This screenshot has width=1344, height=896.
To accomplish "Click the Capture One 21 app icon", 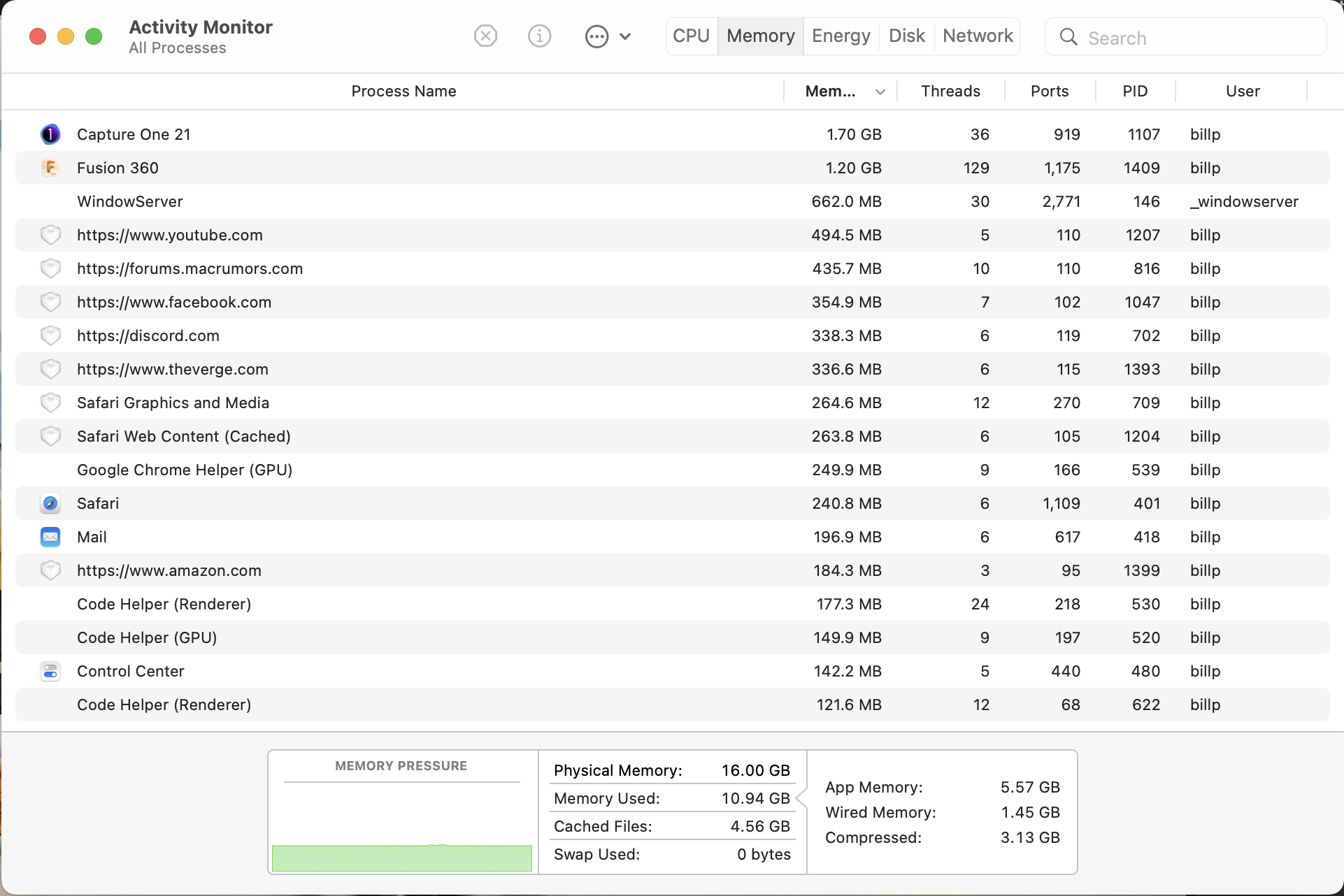I will (50, 134).
